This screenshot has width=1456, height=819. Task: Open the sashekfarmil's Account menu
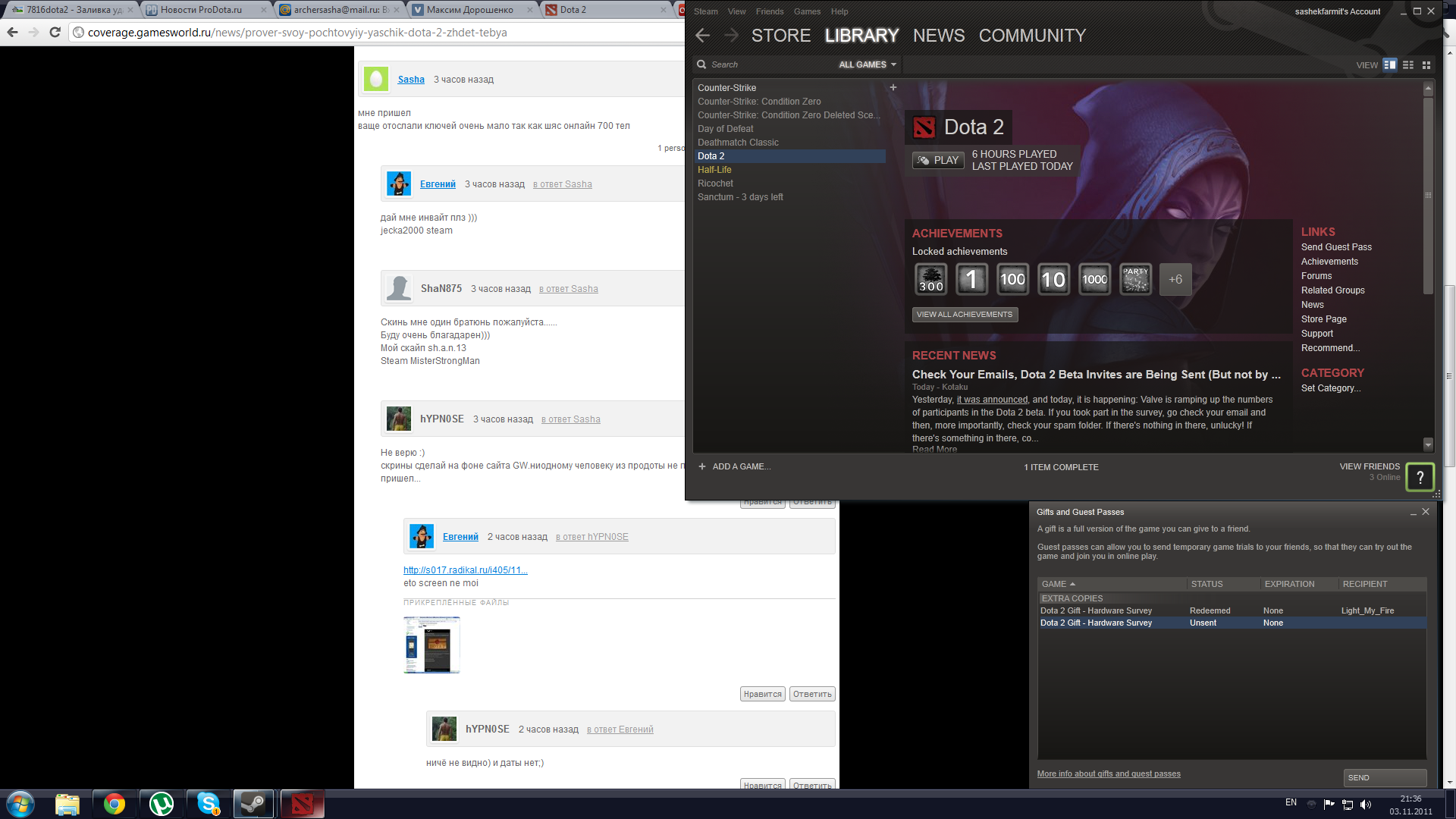(x=1337, y=11)
